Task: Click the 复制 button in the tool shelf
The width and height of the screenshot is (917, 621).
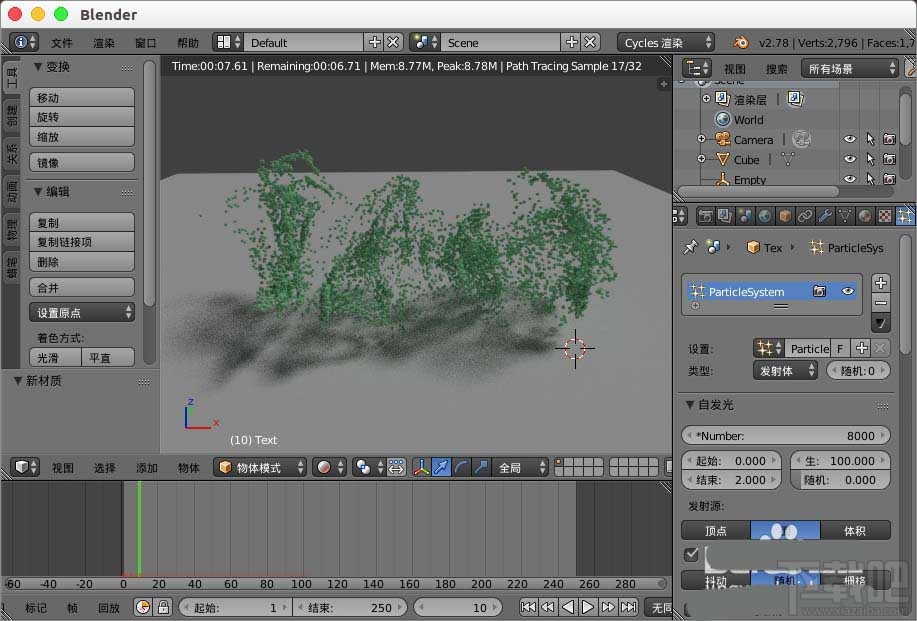Action: click(x=81, y=220)
